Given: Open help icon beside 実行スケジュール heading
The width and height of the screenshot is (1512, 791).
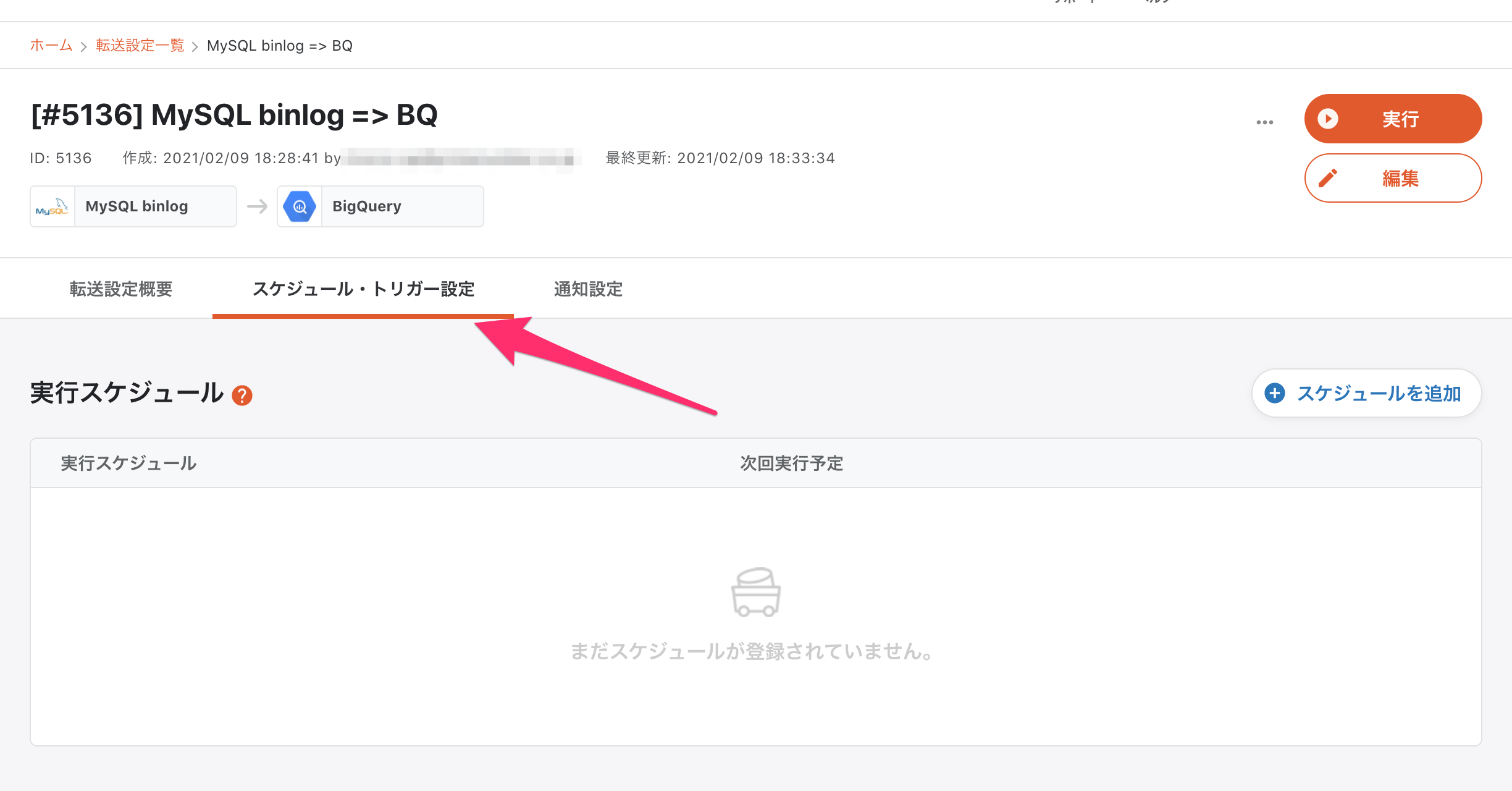Looking at the screenshot, I should coord(242,395).
